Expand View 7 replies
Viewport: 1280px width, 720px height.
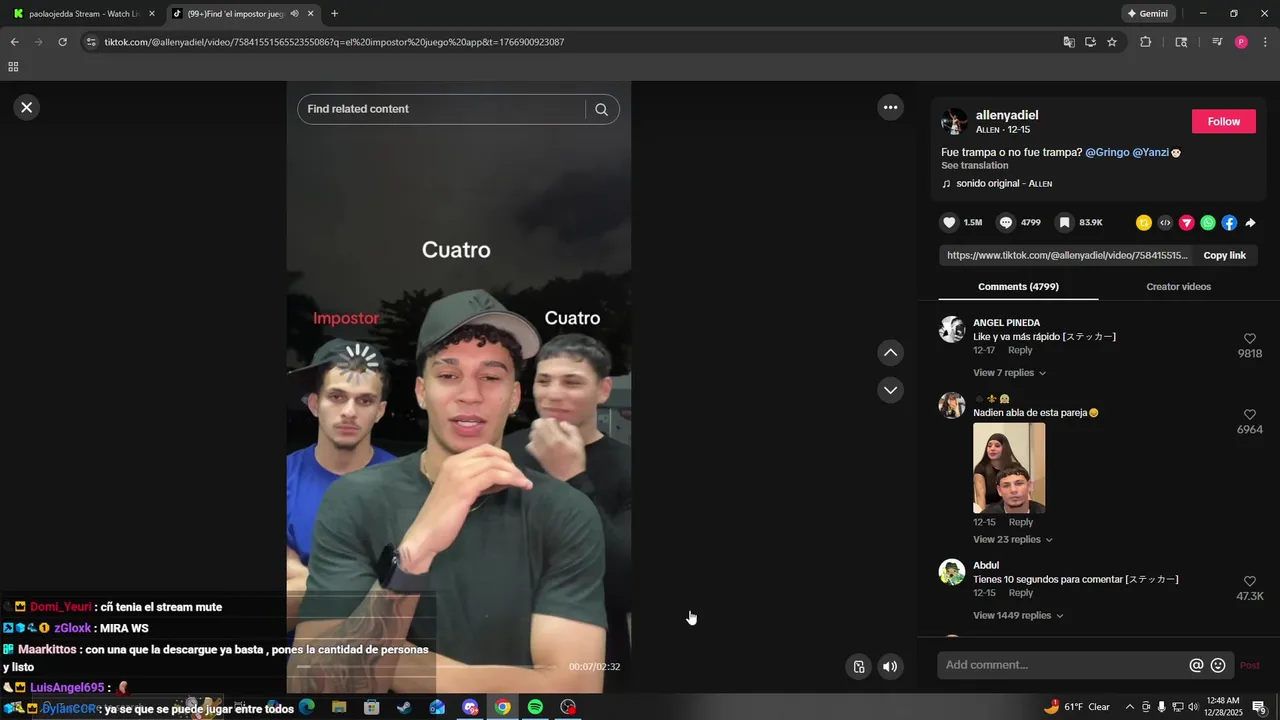coord(1009,373)
